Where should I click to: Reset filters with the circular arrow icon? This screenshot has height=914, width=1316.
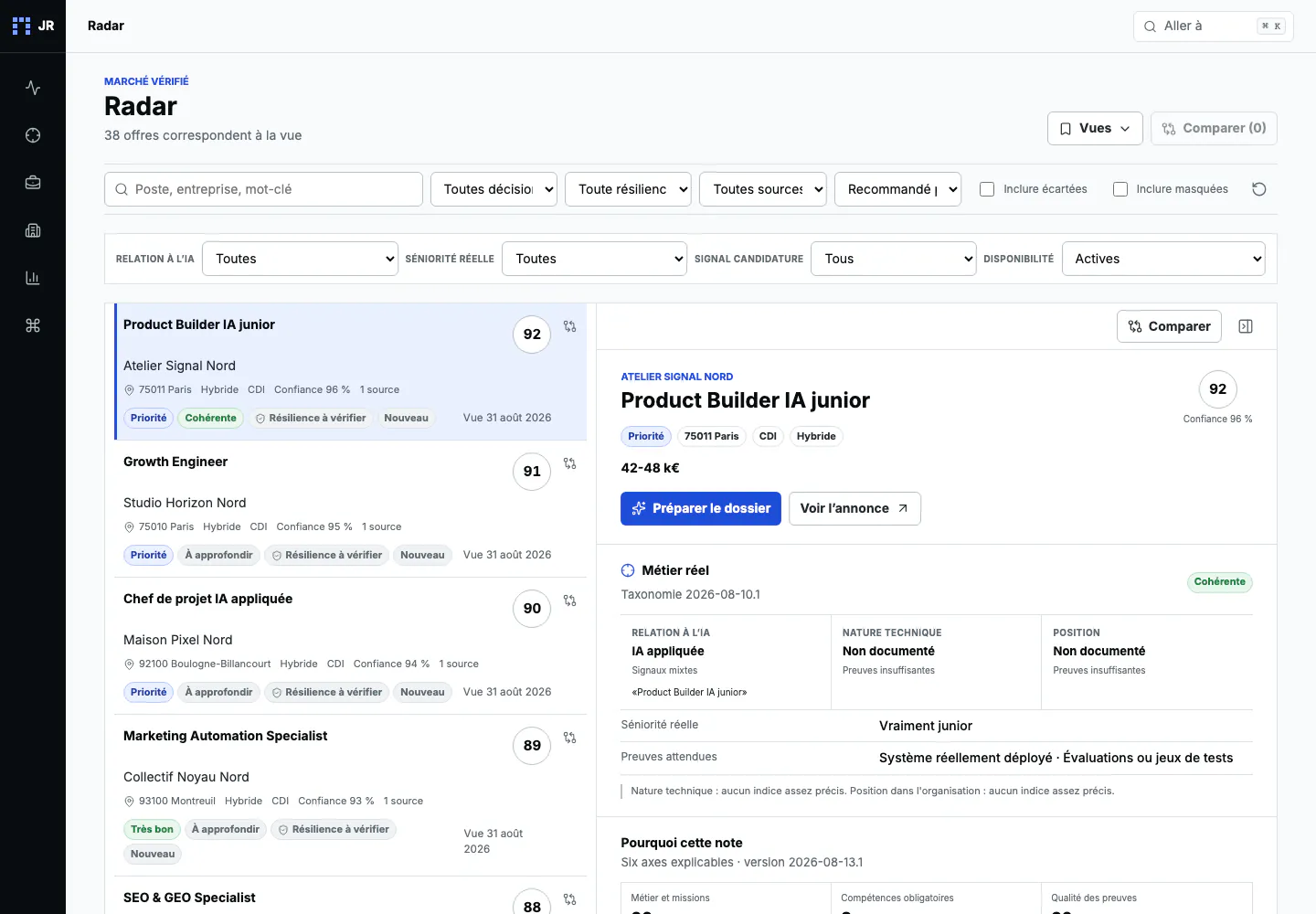point(1258,189)
